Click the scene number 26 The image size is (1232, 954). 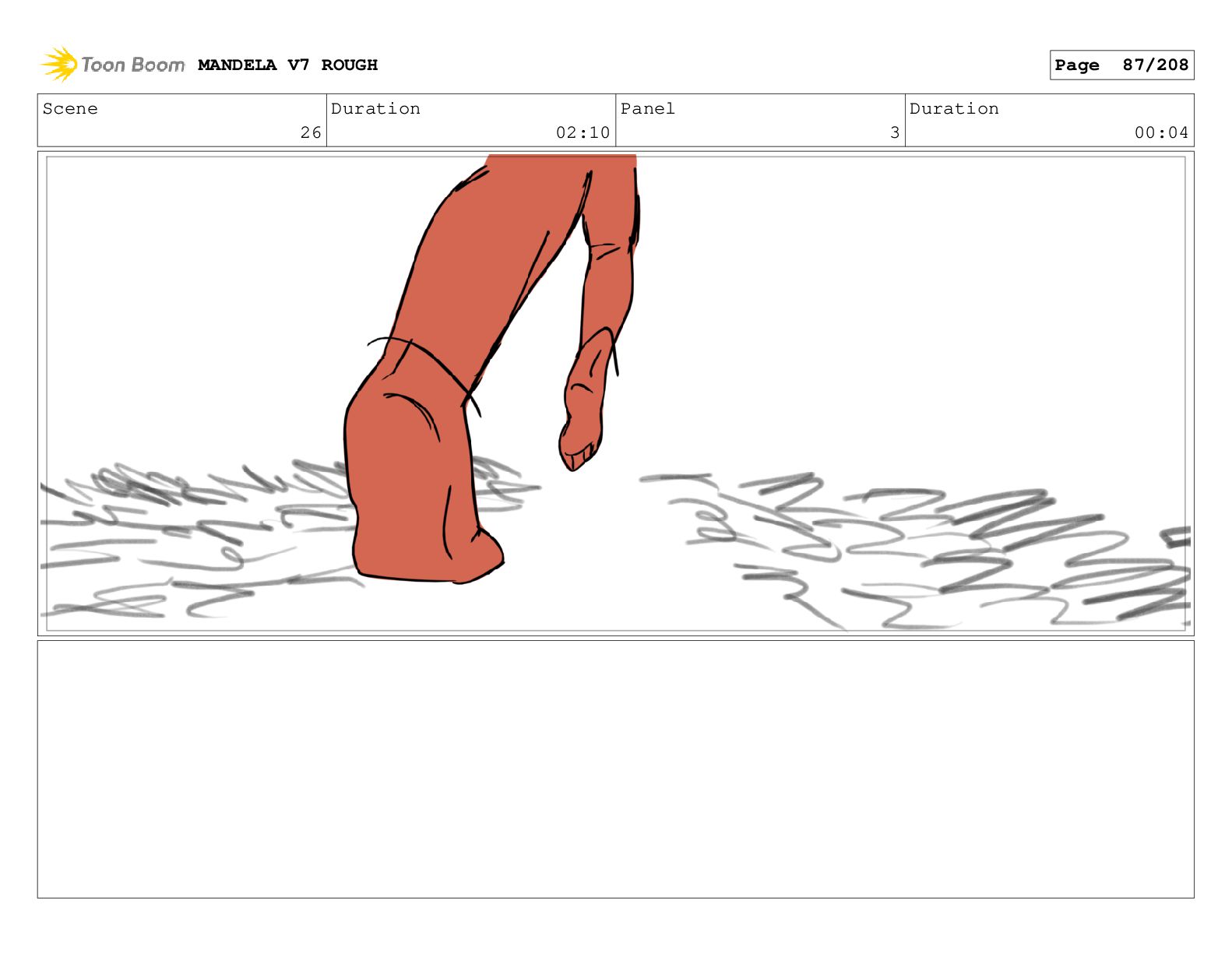311,132
